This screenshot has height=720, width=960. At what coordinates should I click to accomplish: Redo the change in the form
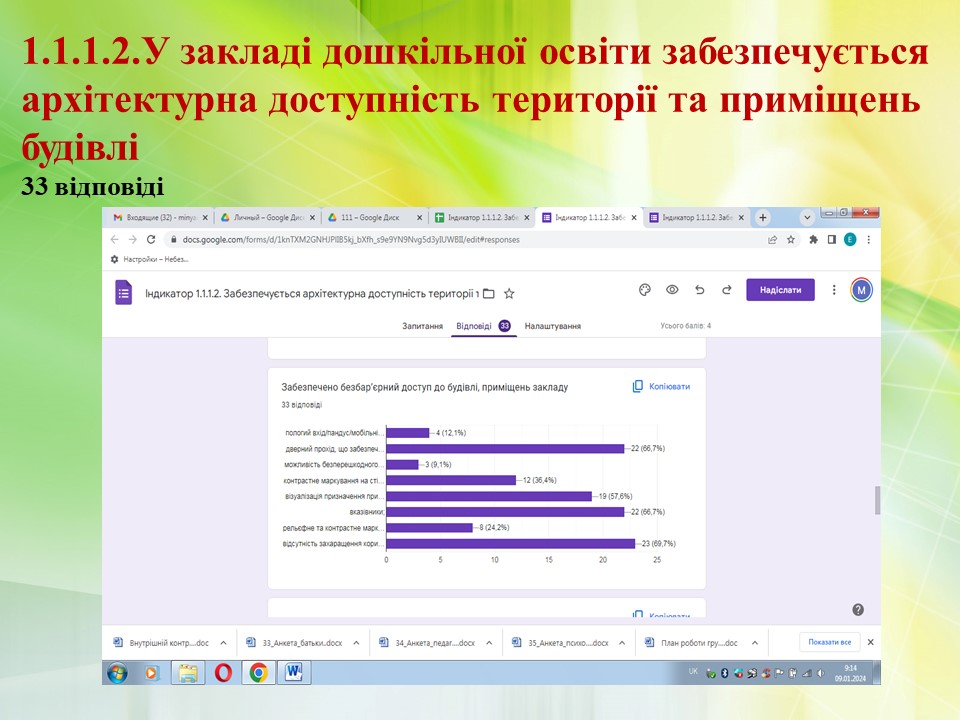point(727,290)
